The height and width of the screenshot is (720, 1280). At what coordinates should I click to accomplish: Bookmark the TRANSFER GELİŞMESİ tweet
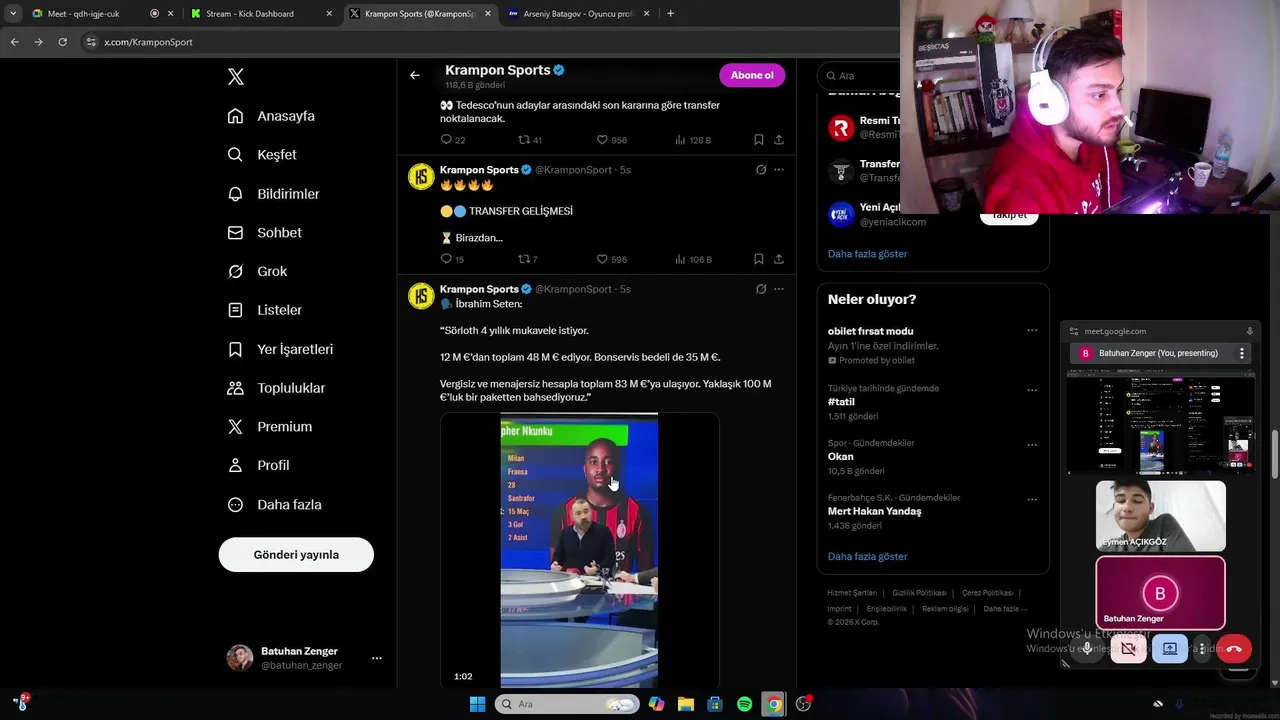(759, 259)
